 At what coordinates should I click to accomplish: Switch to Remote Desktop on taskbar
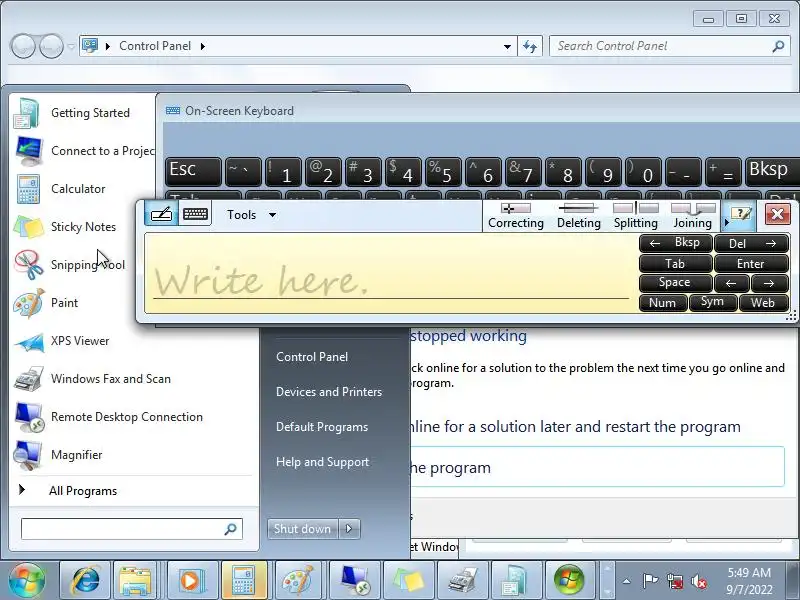pyautogui.click(x=355, y=580)
